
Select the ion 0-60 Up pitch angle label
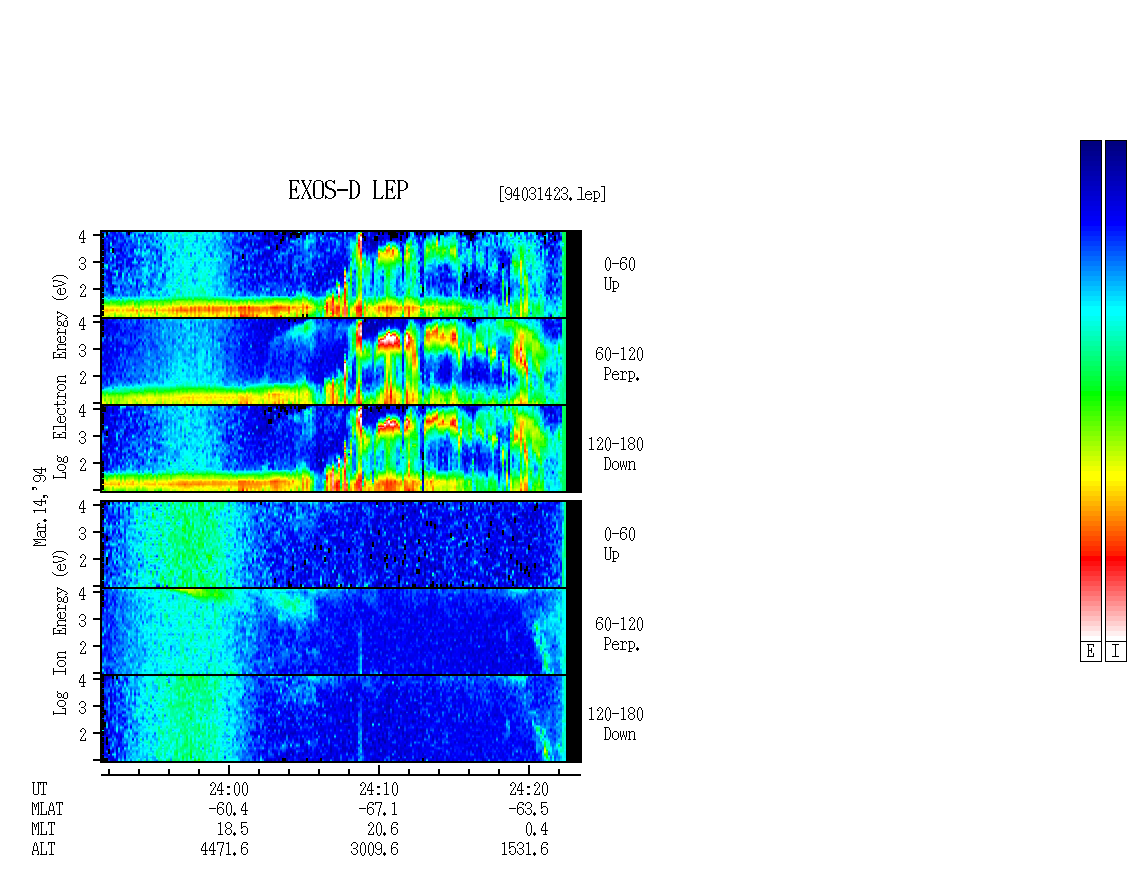pyautogui.click(x=619, y=544)
